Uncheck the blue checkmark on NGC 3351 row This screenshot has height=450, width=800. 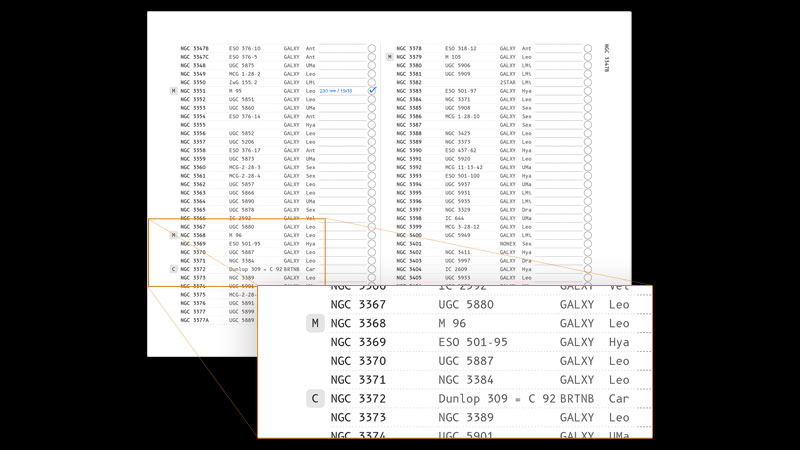tap(372, 91)
